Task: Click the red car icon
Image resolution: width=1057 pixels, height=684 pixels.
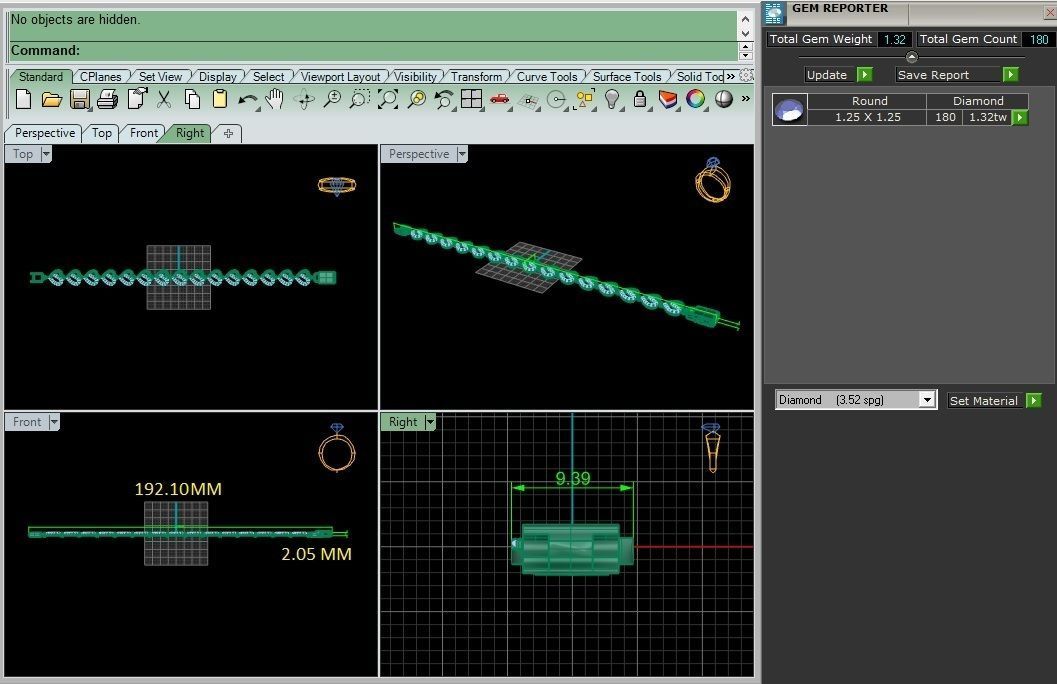Action: [x=500, y=99]
